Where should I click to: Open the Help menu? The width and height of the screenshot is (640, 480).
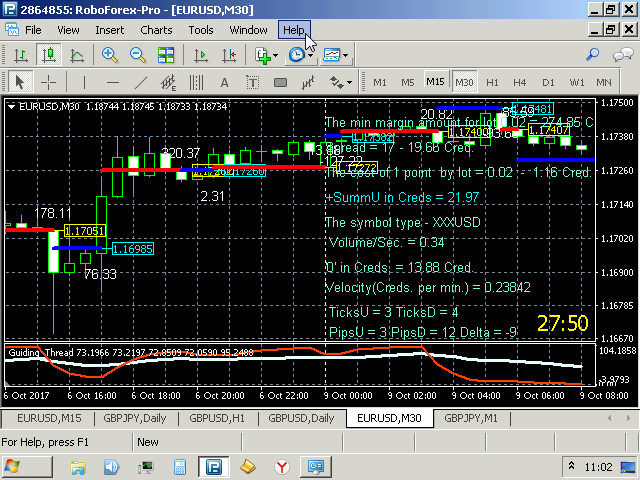click(x=294, y=30)
